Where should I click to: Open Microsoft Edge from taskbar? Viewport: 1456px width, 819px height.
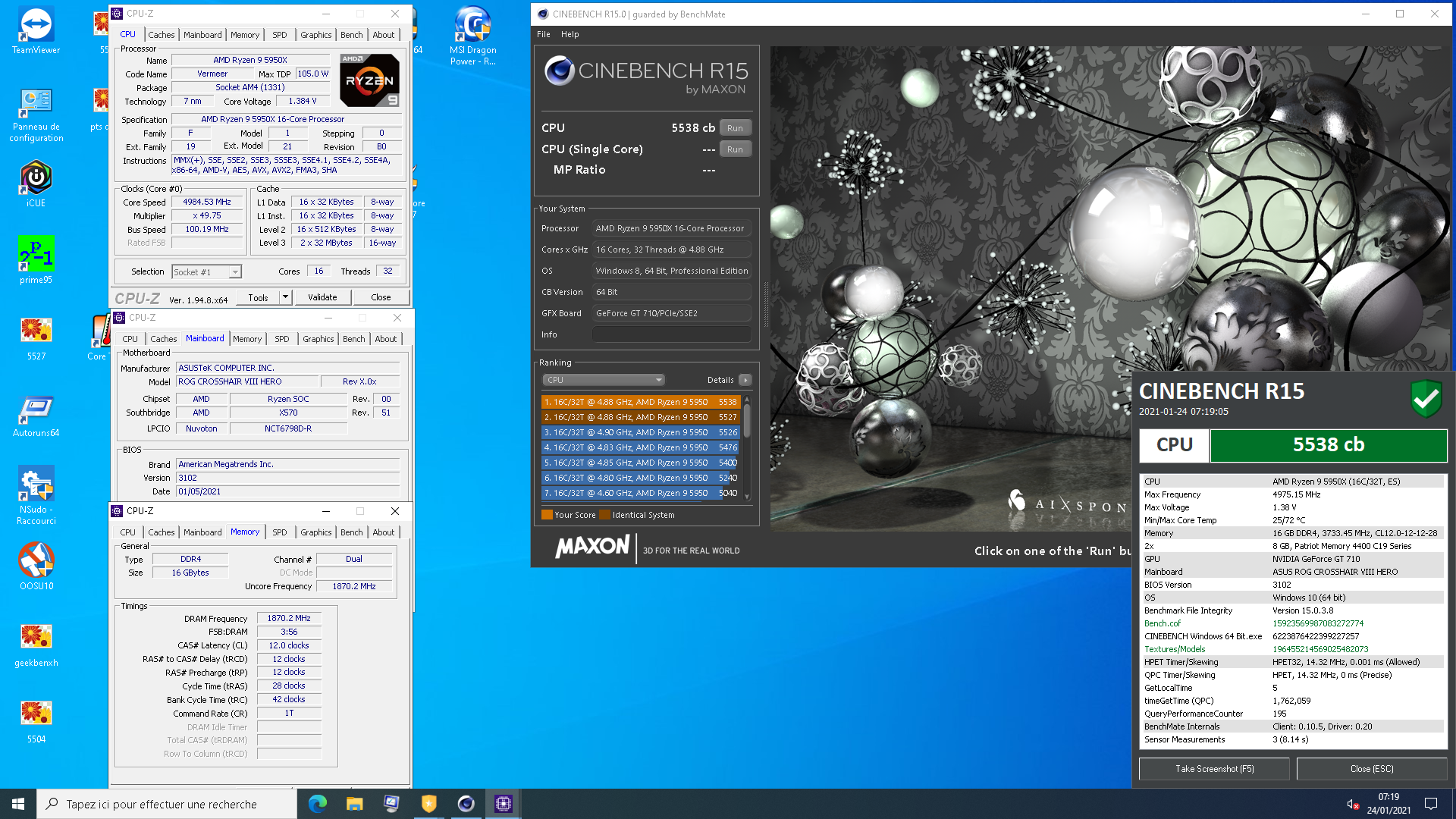(x=318, y=804)
